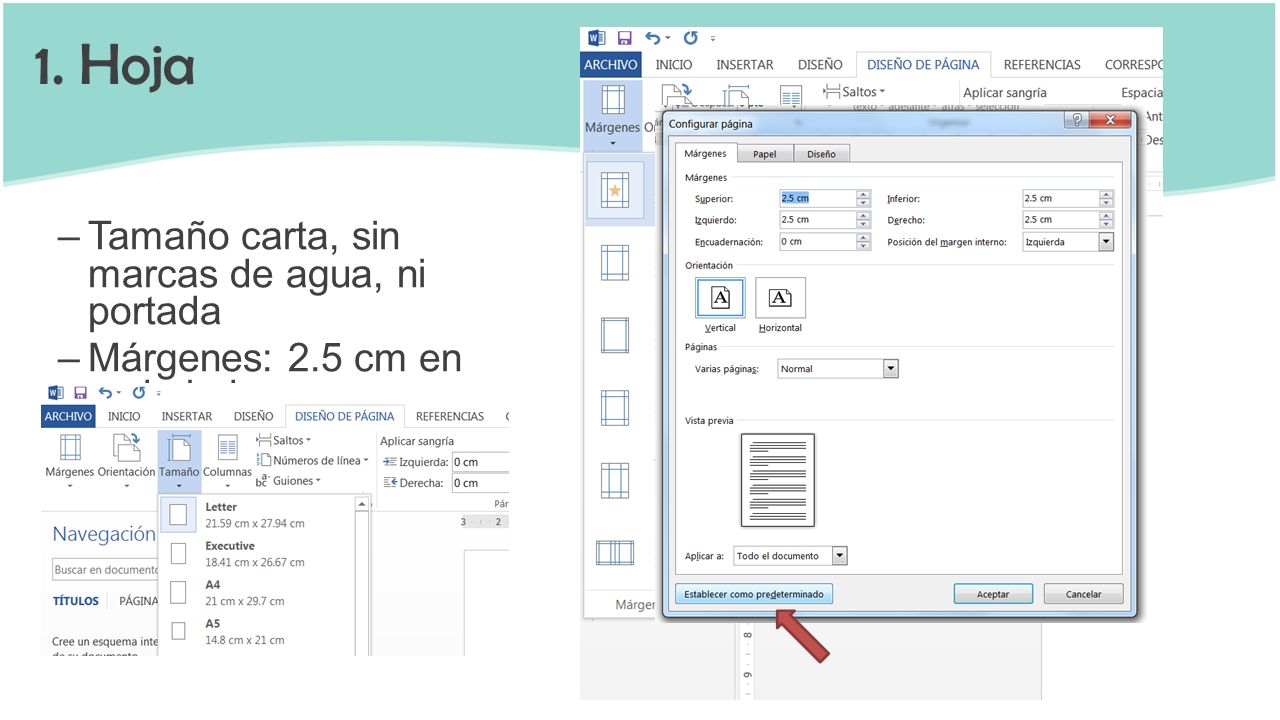Click Redo icon in Word window showing Tamaño menu
The width and height of the screenshot is (1280, 720).
click(138, 393)
